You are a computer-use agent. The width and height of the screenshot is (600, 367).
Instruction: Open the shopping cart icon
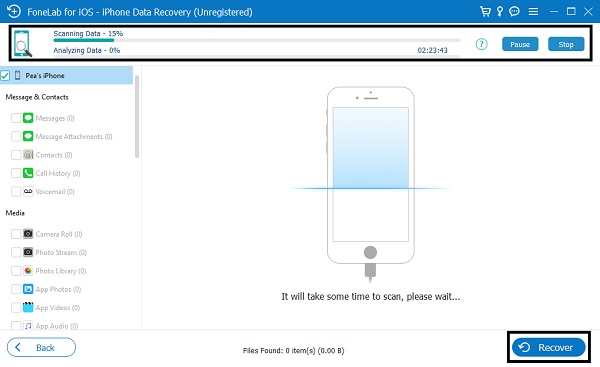485,11
